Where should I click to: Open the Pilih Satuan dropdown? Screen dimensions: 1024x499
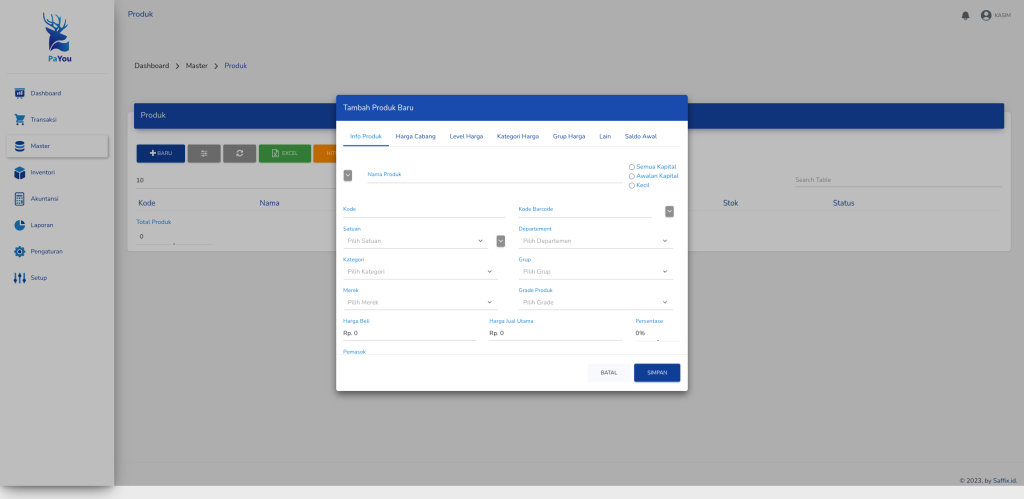point(415,241)
